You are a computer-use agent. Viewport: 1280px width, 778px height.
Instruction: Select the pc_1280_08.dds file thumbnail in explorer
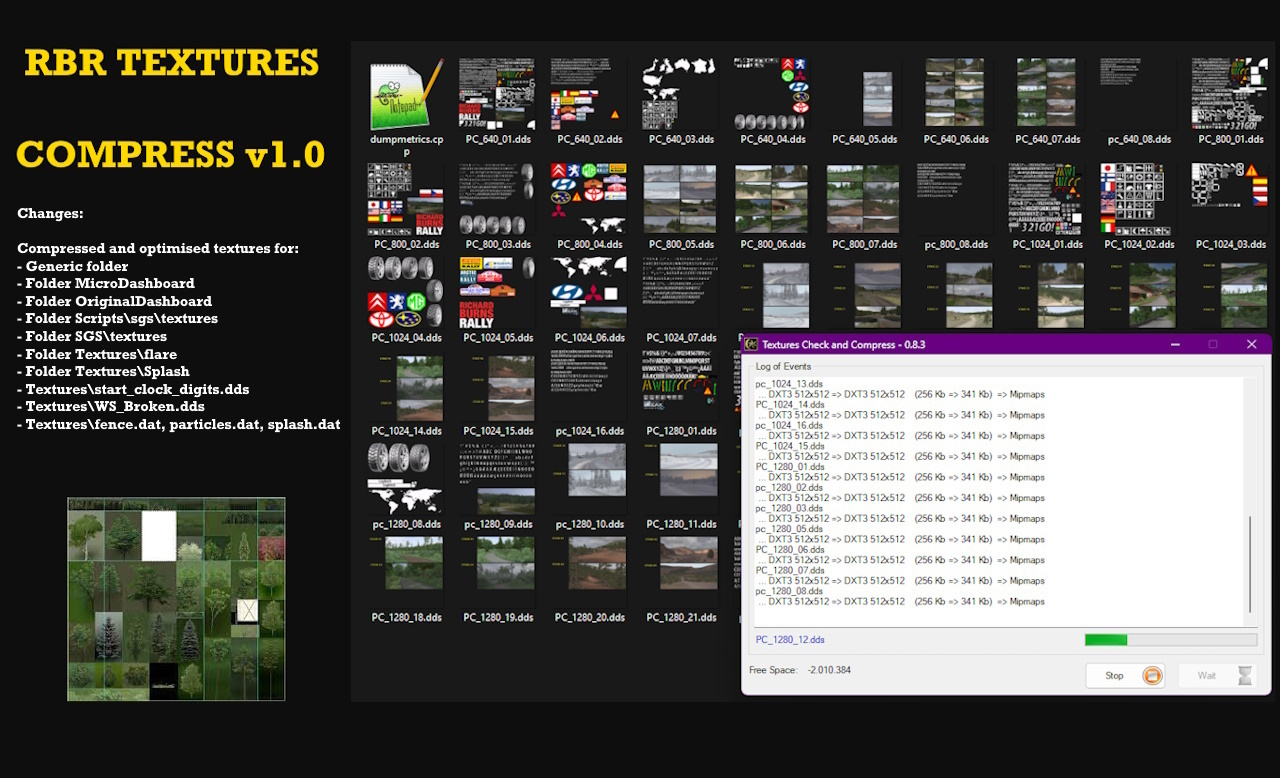405,479
